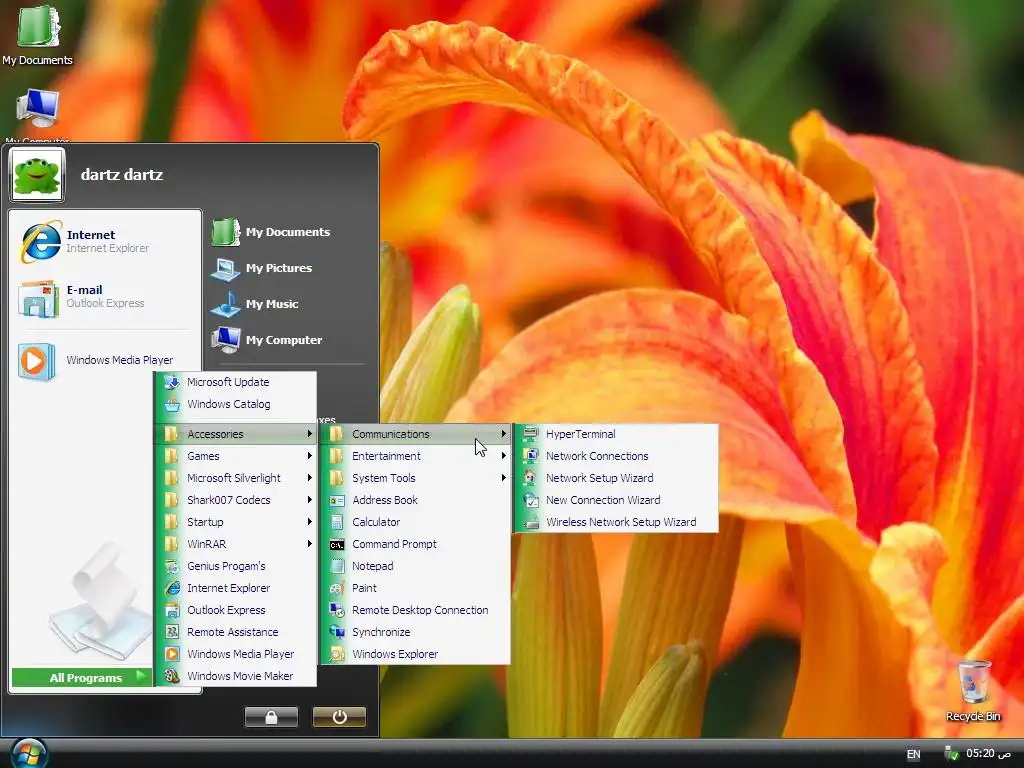Click the Windows Explorer icon
The height and width of the screenshot is (768, 1024).
pos(337,654)
